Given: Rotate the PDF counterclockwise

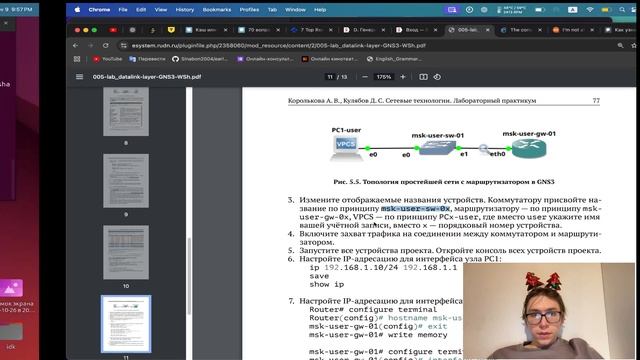Looking at the screenshot, I should pyautogui.click(x=437, y=77).
